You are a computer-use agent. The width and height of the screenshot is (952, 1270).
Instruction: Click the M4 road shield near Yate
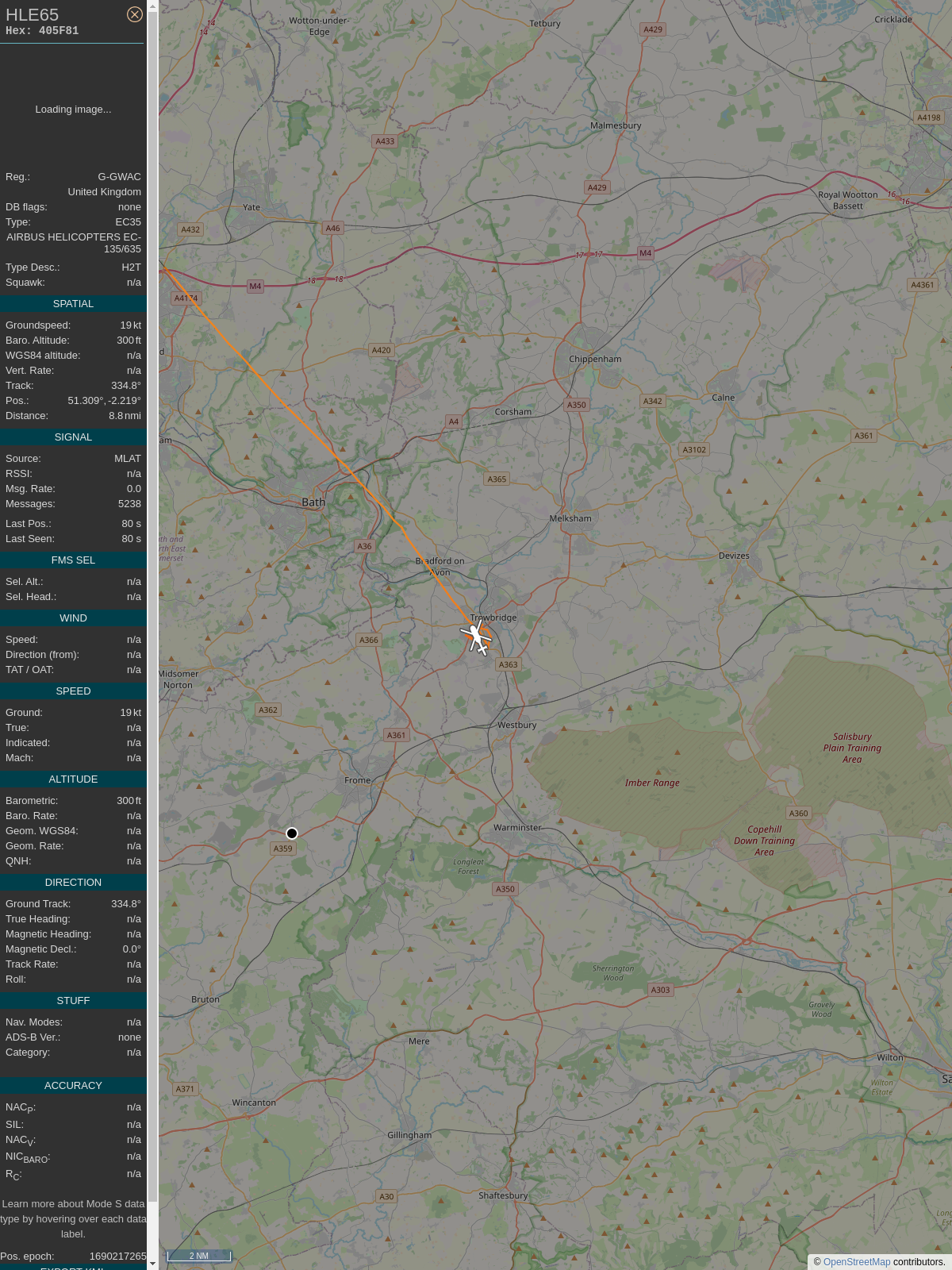coord(255,286)
